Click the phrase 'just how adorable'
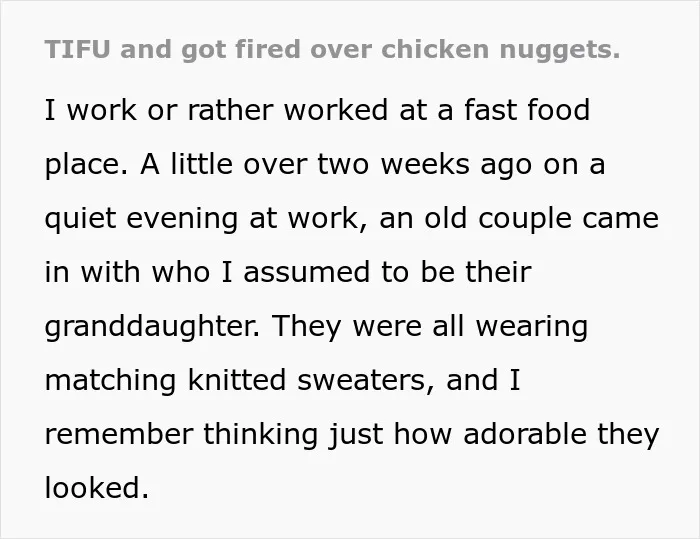Screen dimensions: 700x539 [x=458, y=435]
